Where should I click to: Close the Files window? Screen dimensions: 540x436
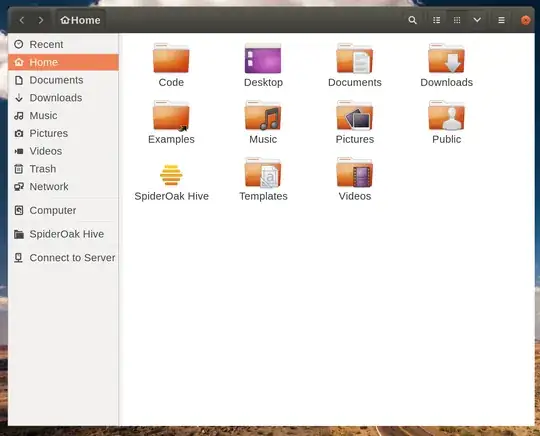click(525, 20)
